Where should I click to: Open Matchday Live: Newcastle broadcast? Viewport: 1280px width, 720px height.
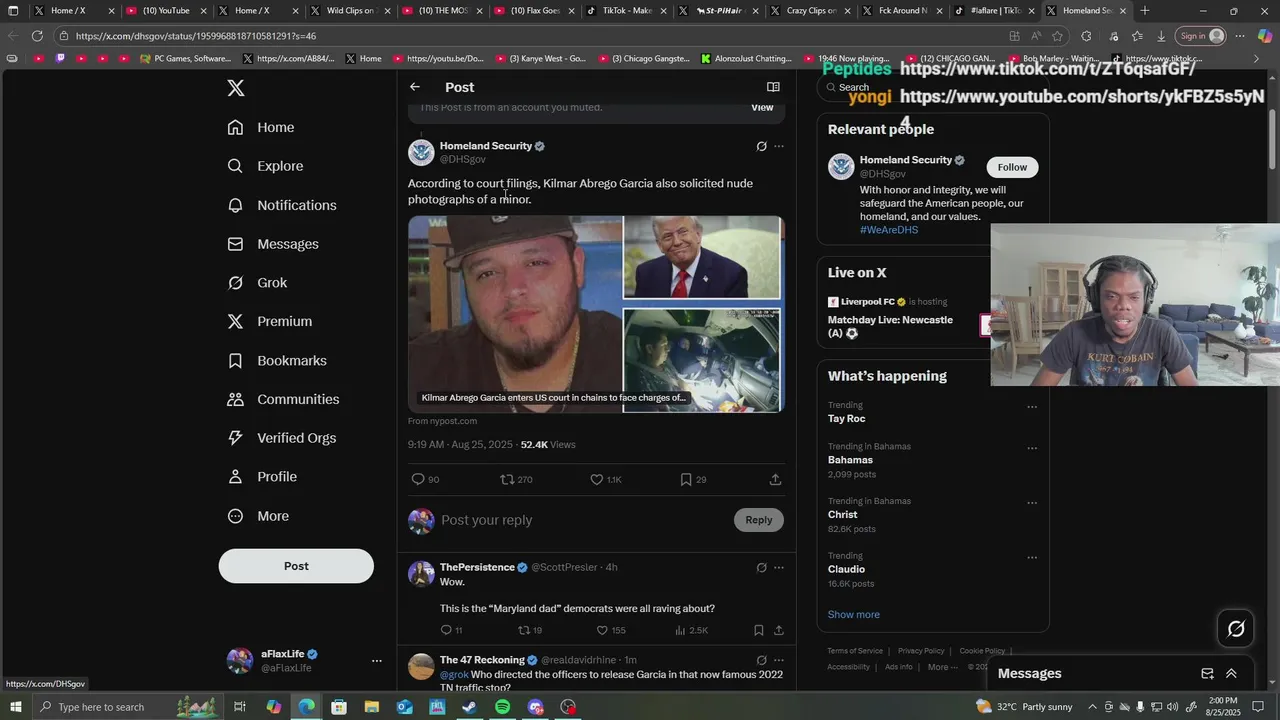[x=890, y=326]
